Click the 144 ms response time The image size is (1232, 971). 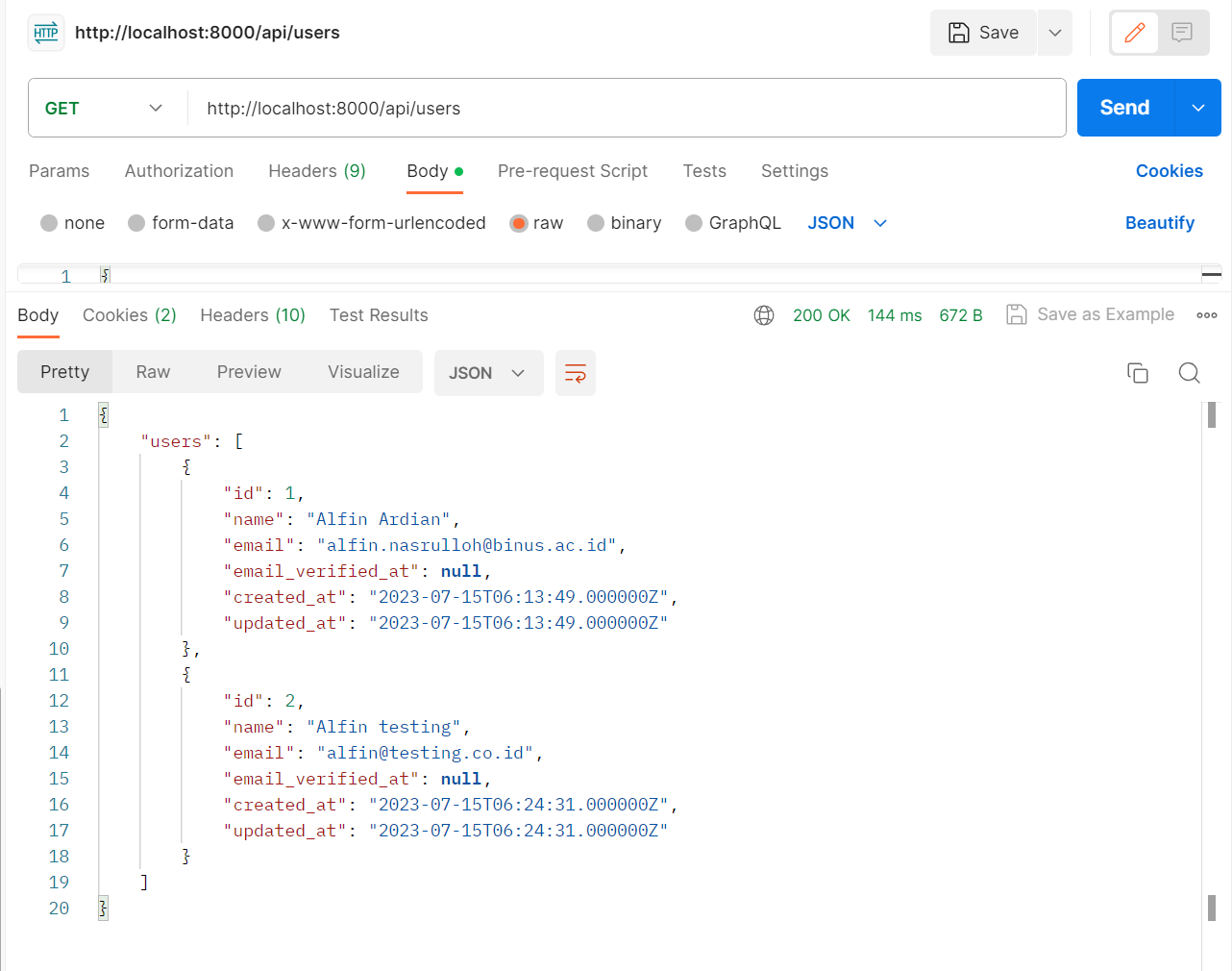pyautogui.click(x=895, y=315)
